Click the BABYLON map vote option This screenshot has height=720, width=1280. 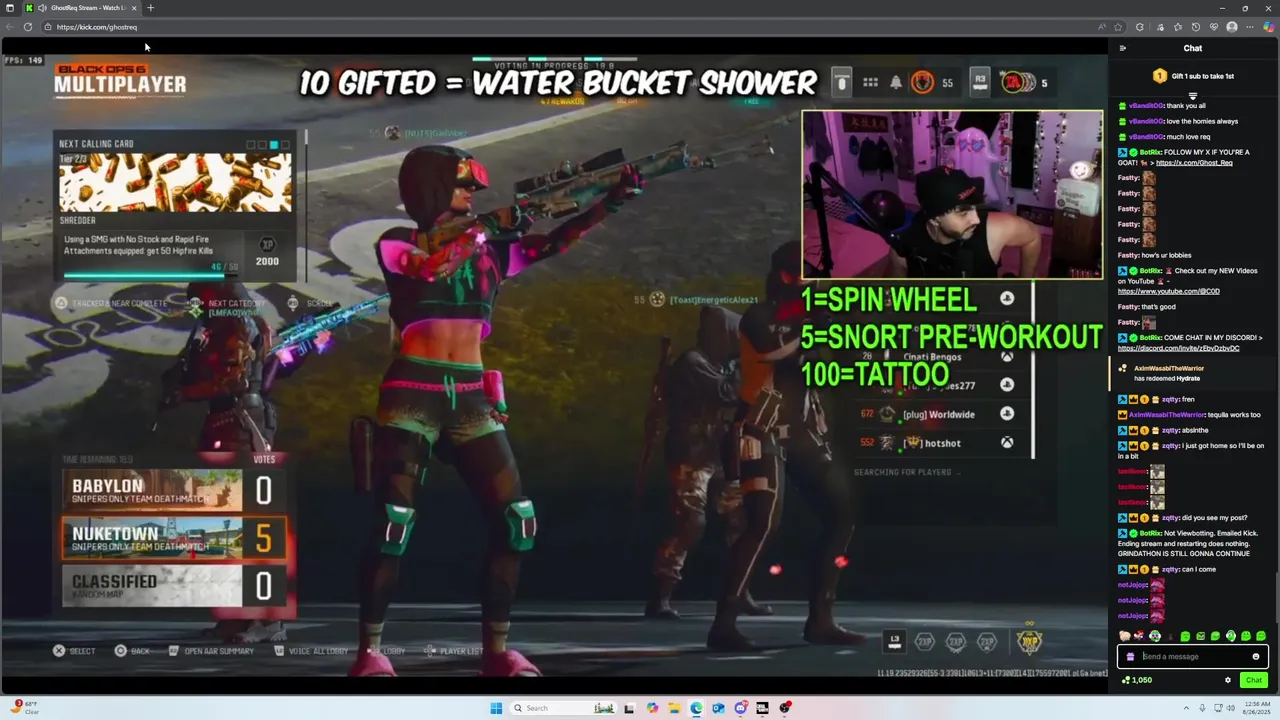pyautogui.click(x=175, y=491)
